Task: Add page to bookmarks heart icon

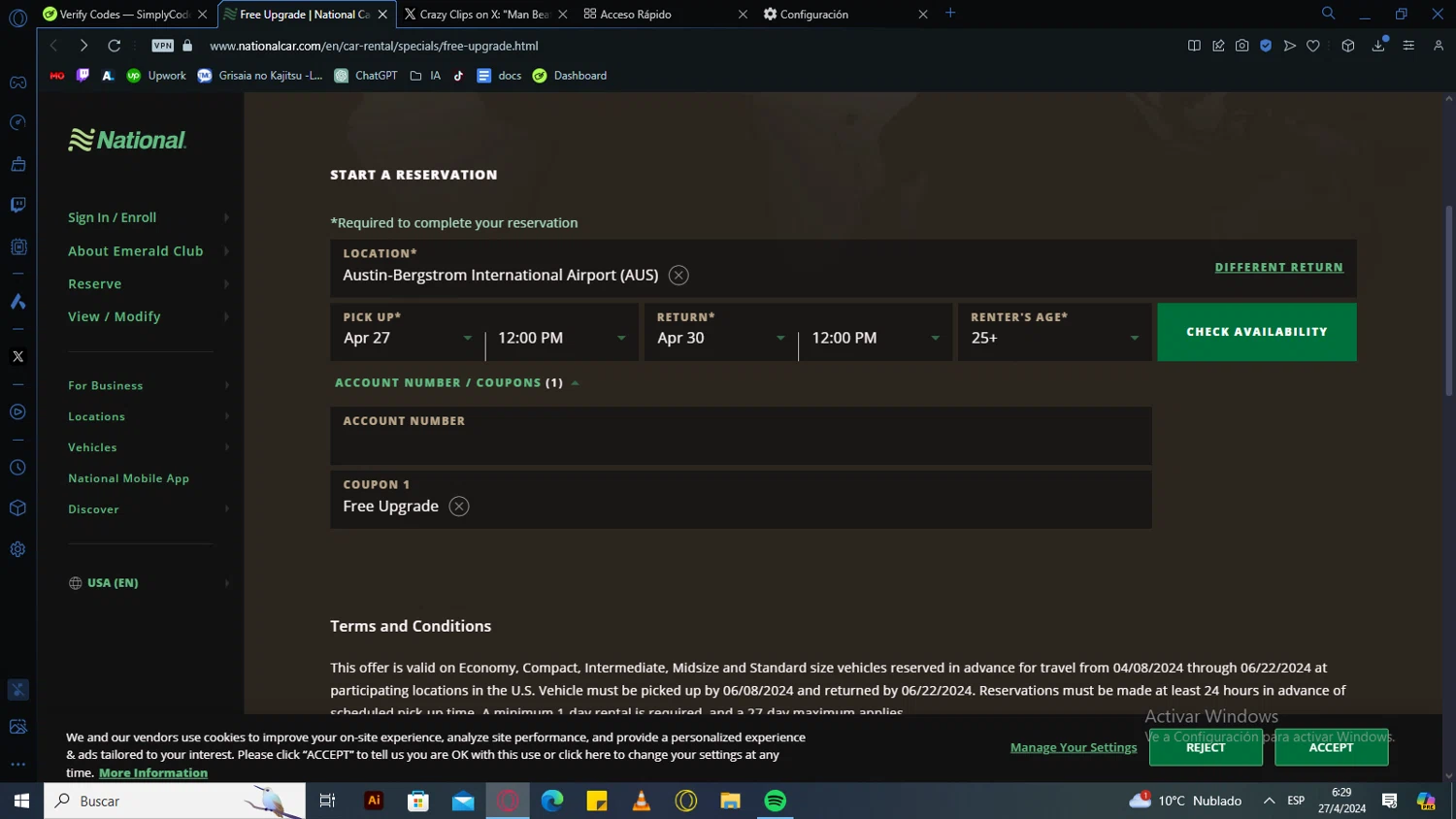Action: click(x=1313, y=46)
